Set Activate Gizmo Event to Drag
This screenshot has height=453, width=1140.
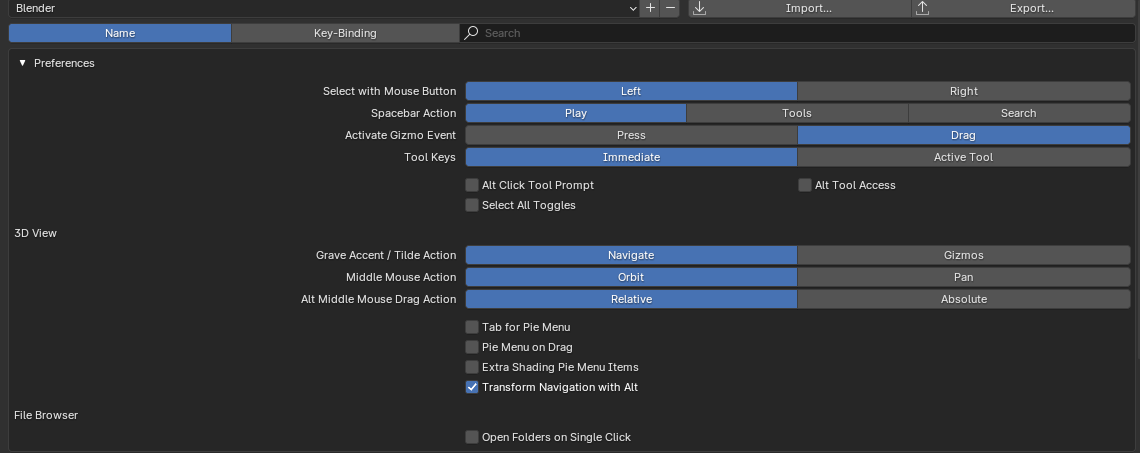point(963,135)
